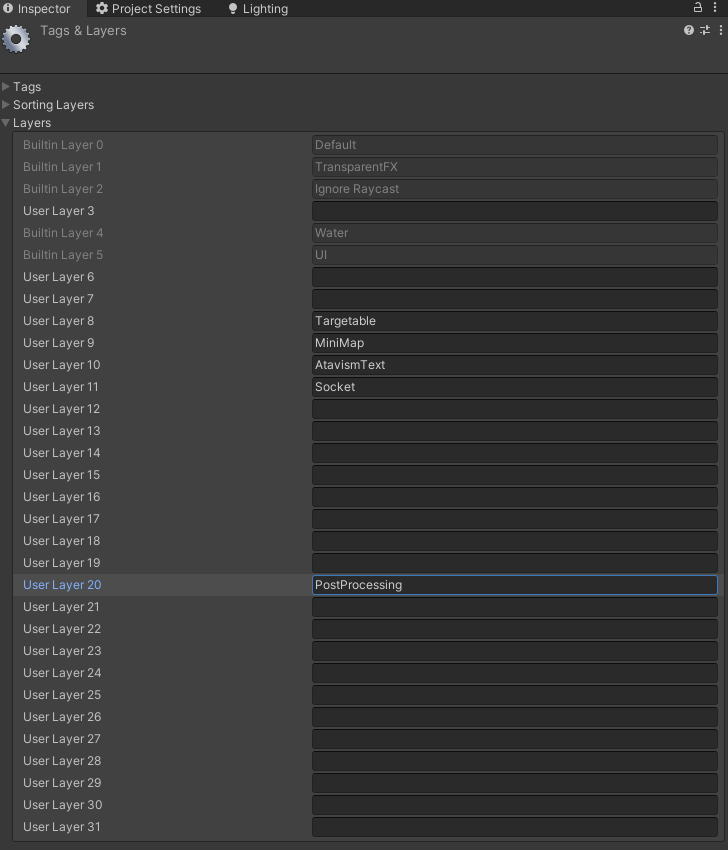This screenshot has width=728, height=850.
Task: Click the User Layer 31 field
Action: coord(514,827)
